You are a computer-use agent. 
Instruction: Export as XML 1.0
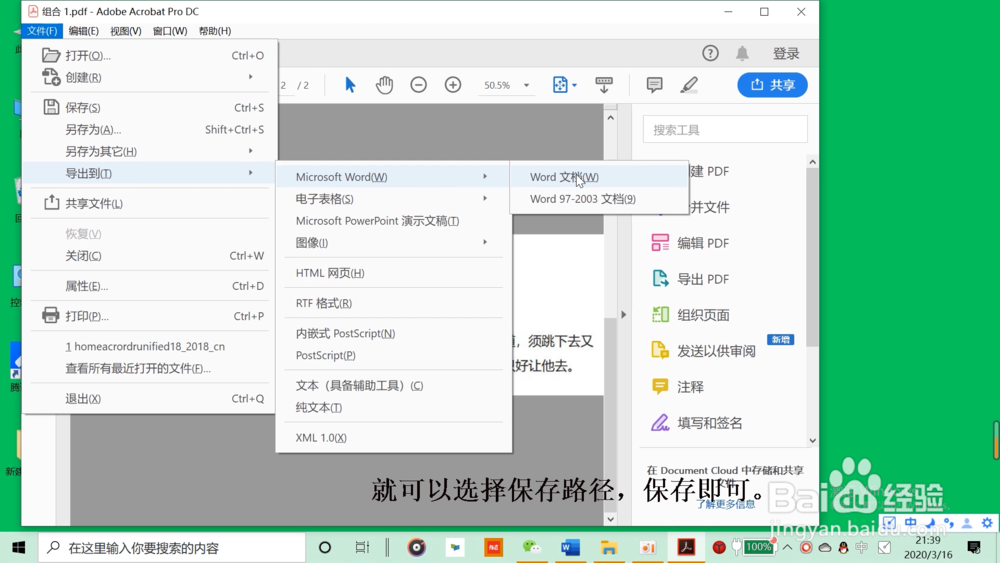(x=393, y=437)
